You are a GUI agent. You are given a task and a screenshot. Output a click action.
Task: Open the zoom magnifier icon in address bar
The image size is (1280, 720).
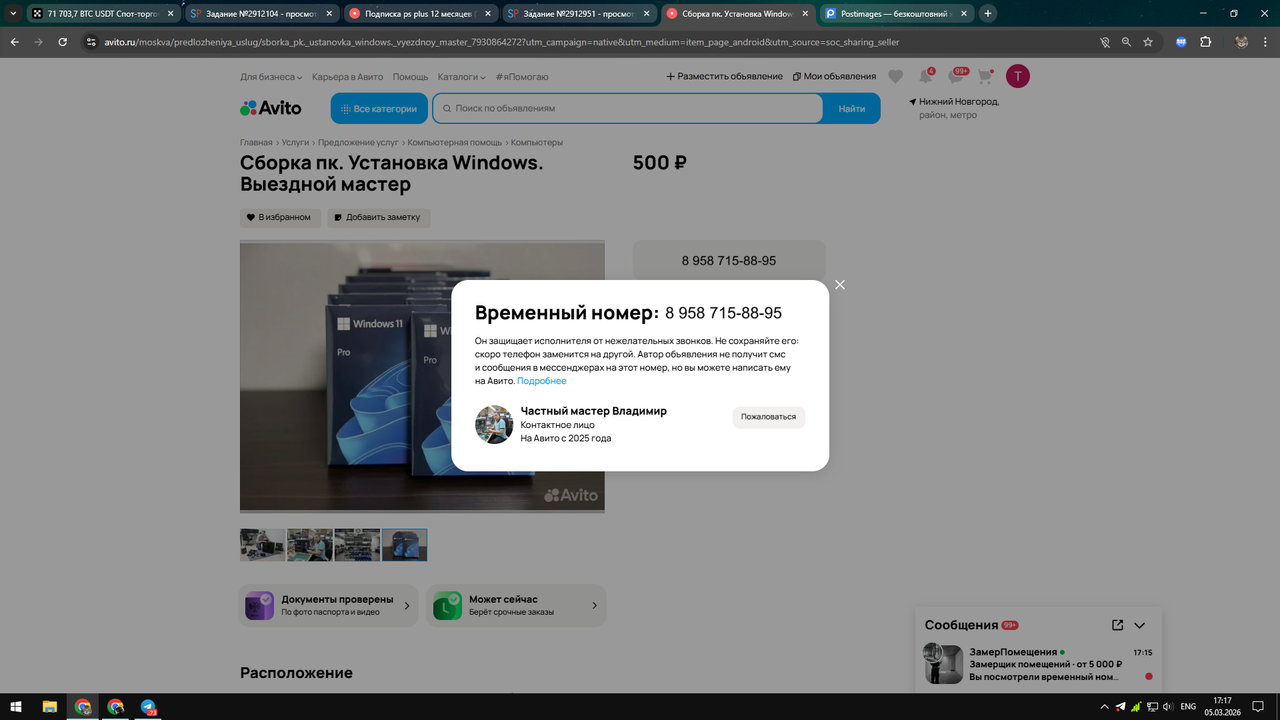[x=1126, y=42]
